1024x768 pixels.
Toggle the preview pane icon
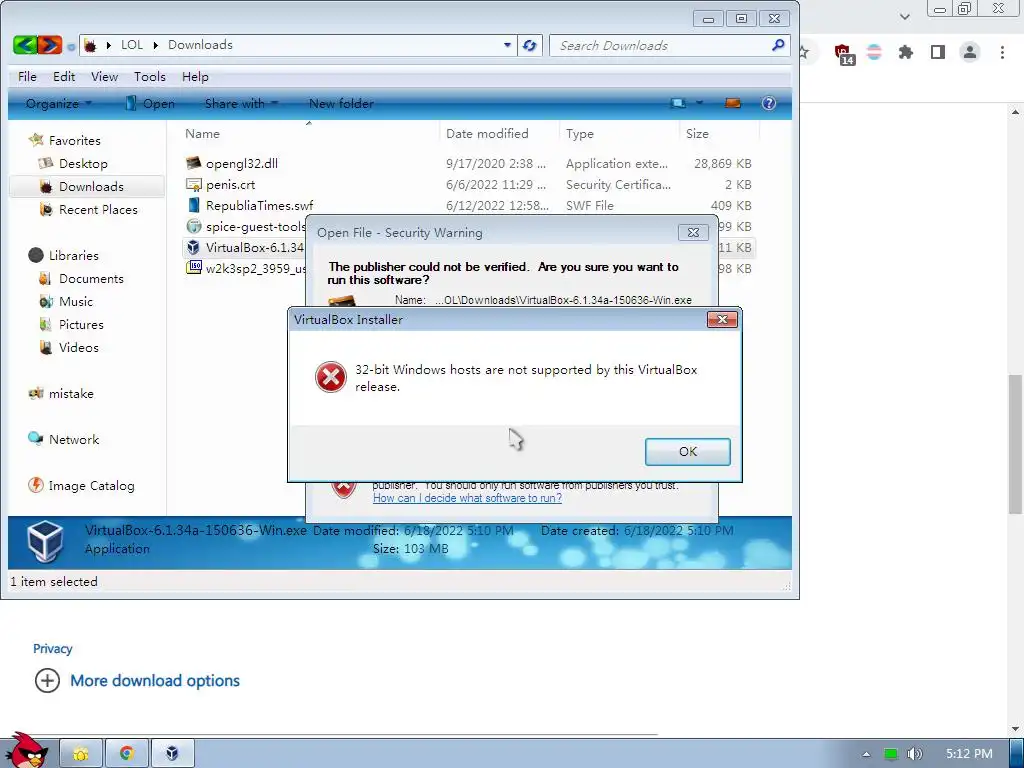733,103
